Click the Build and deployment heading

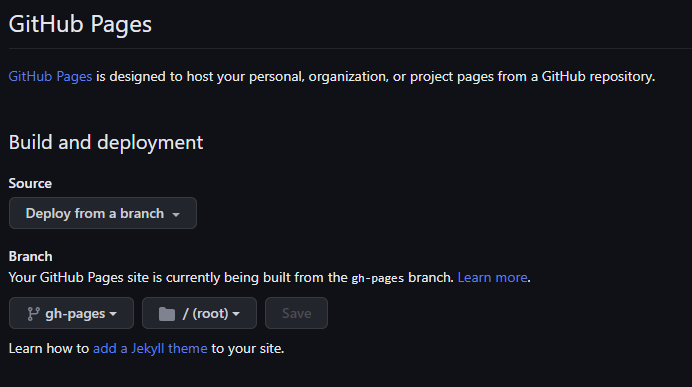tap(106, 143)
